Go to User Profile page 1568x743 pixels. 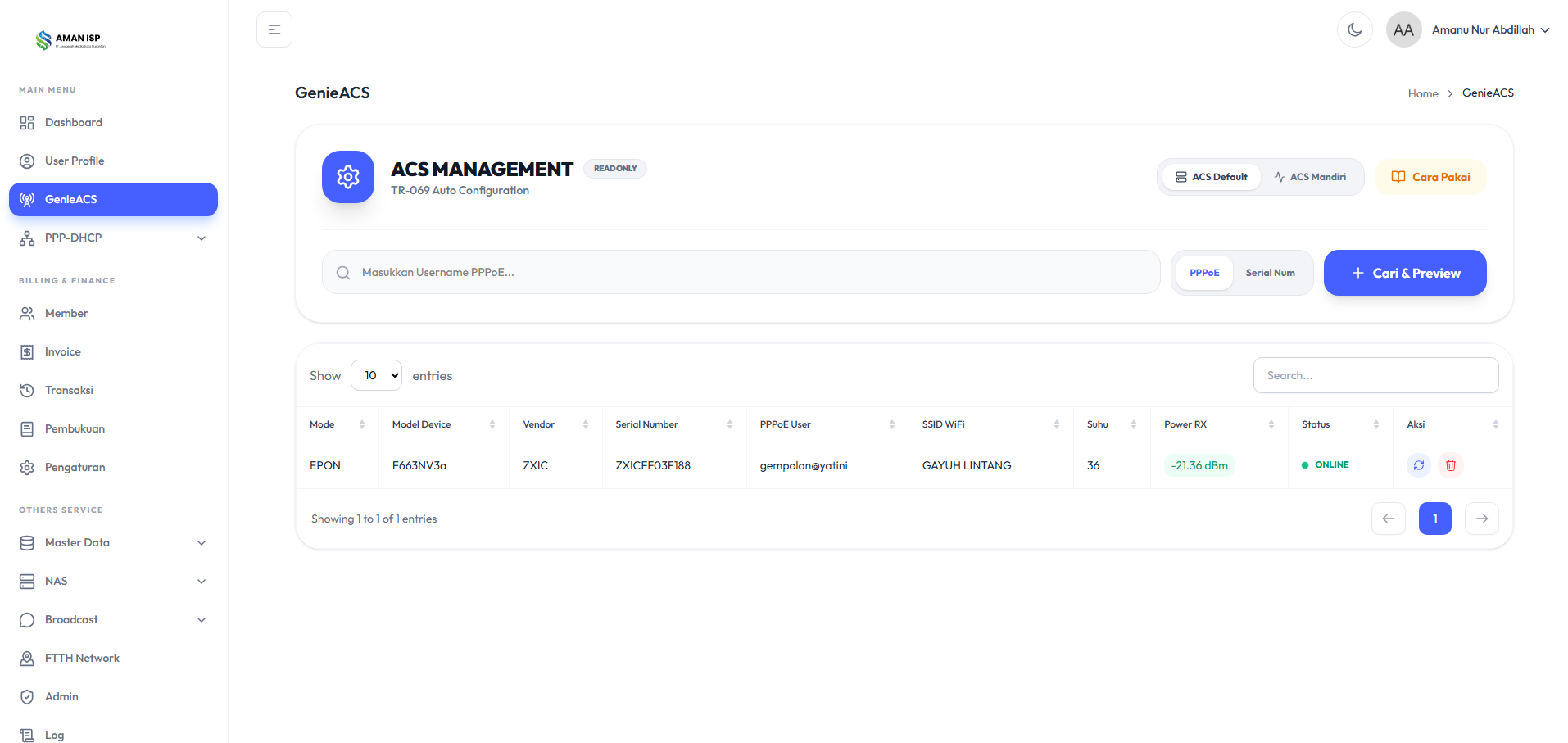point(113,161)
